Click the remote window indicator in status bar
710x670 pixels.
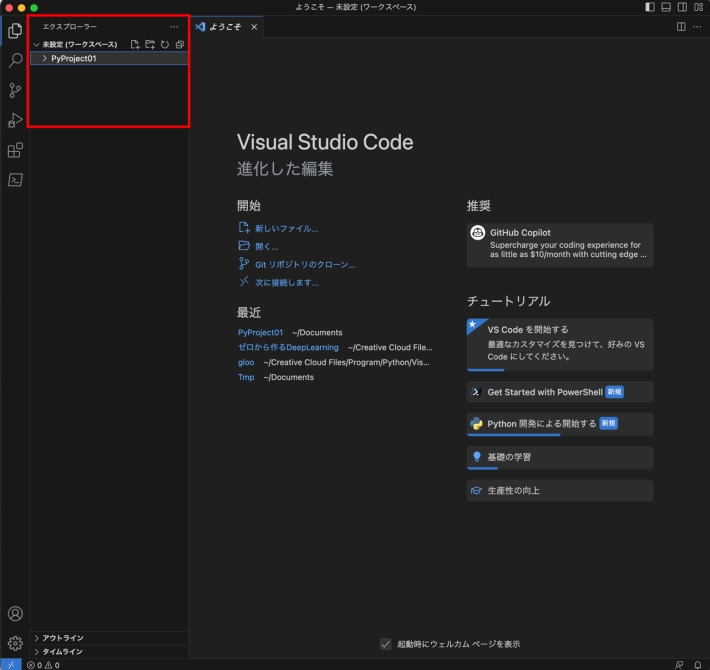[11, 665]
